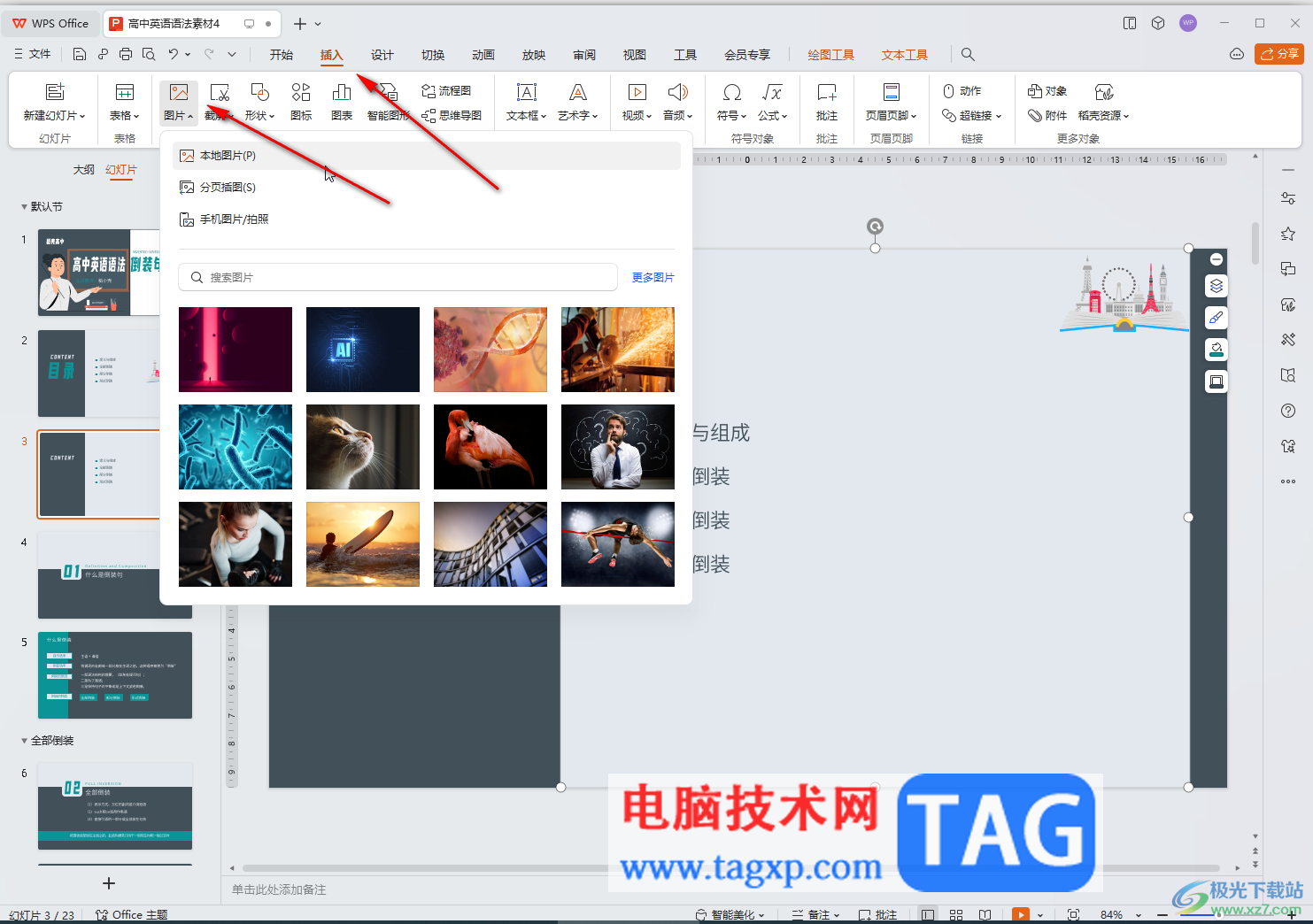Expand the Undo history dropdown arrow

click(x=188, y=54)
